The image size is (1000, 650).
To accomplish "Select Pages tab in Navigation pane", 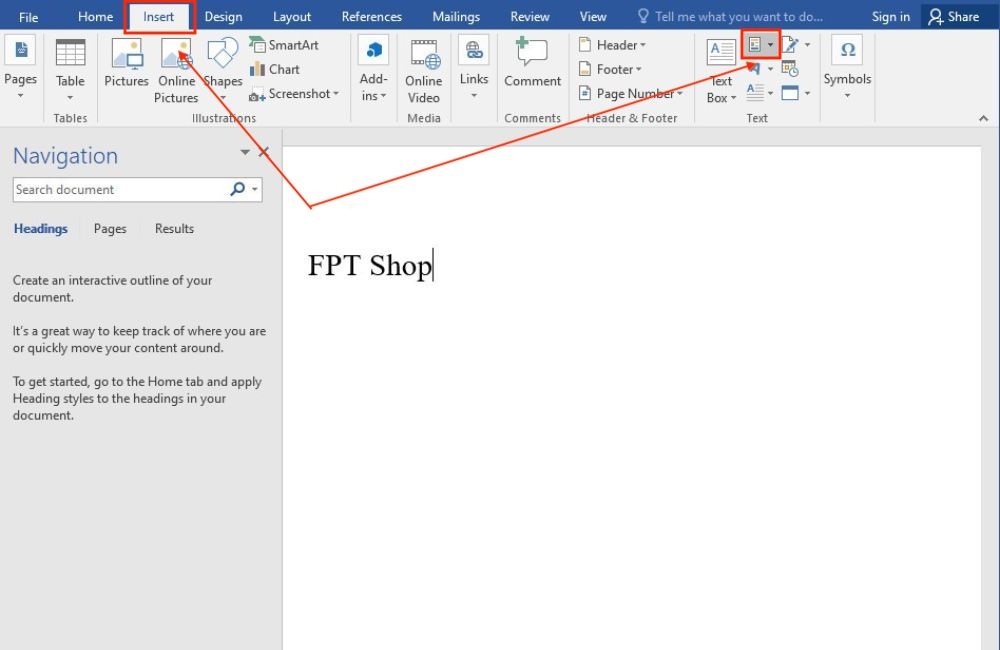I will click(x=110, y=228).
